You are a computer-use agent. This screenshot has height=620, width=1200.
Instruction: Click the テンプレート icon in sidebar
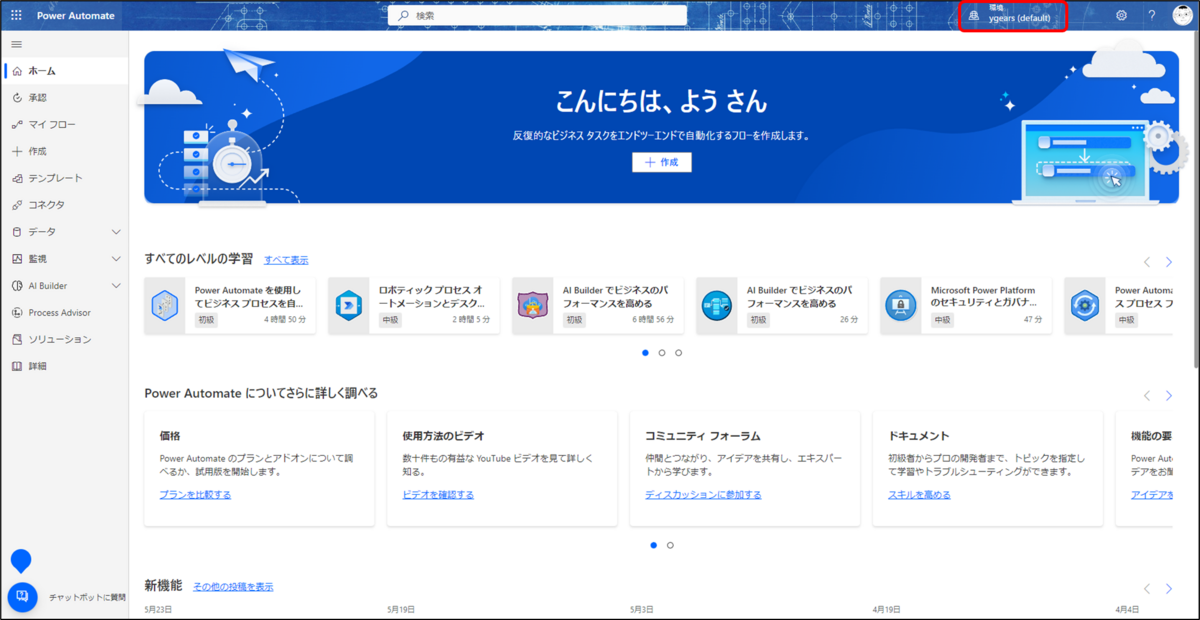point(17,178)
